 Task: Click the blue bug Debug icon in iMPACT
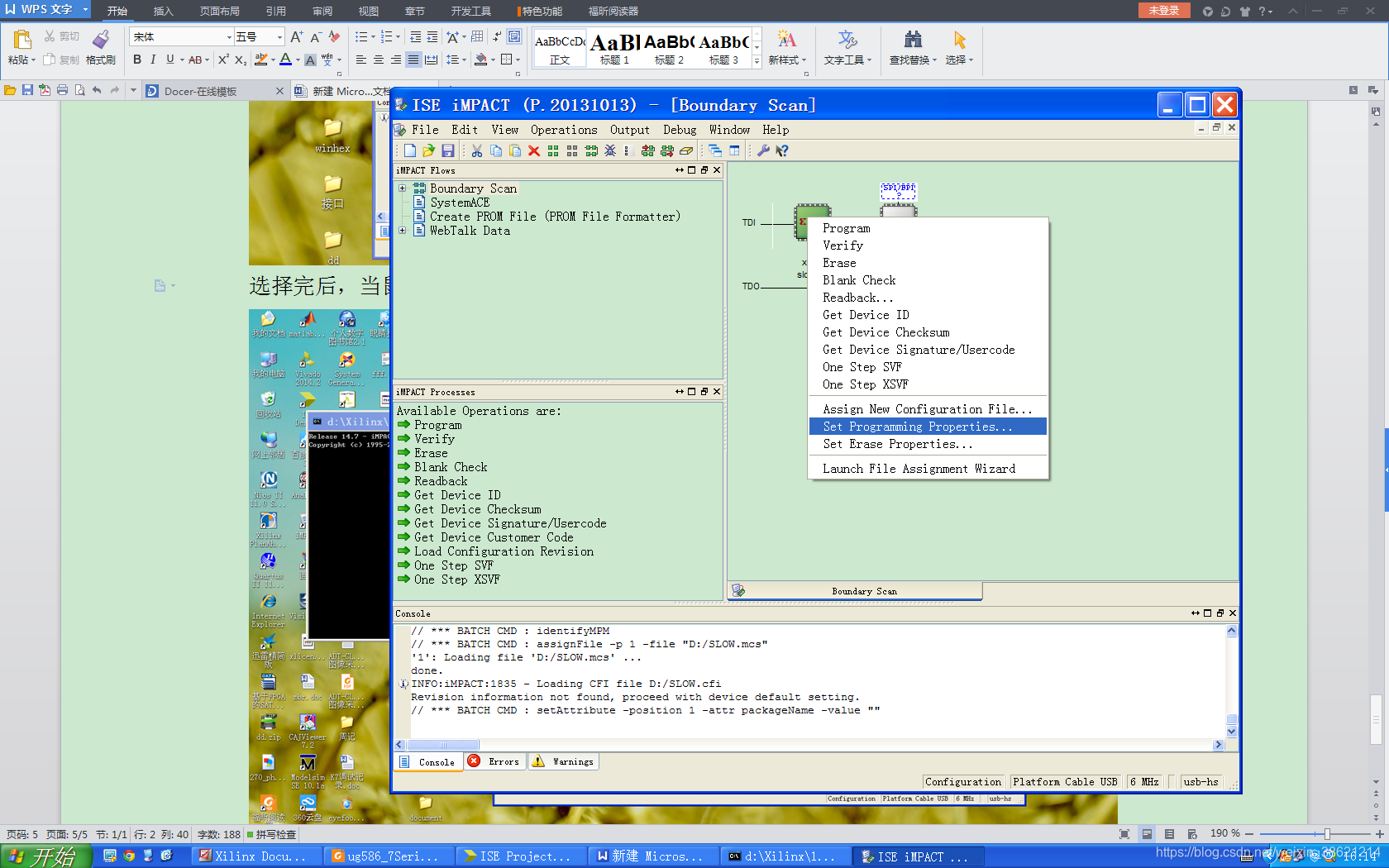pyautogui.click(x=610, y=150)
